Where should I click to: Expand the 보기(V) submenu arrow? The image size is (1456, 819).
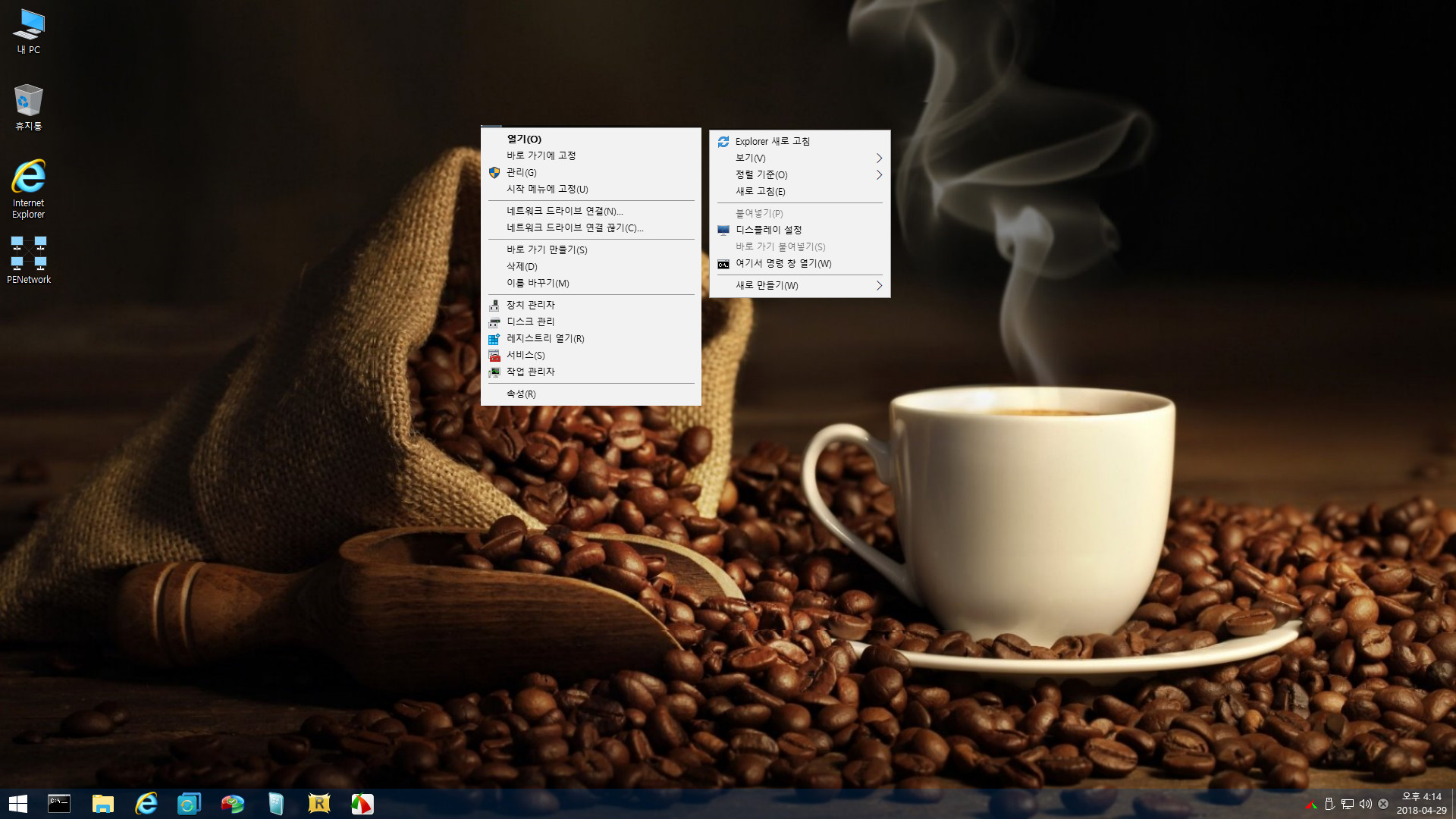[x=879, y=158]
